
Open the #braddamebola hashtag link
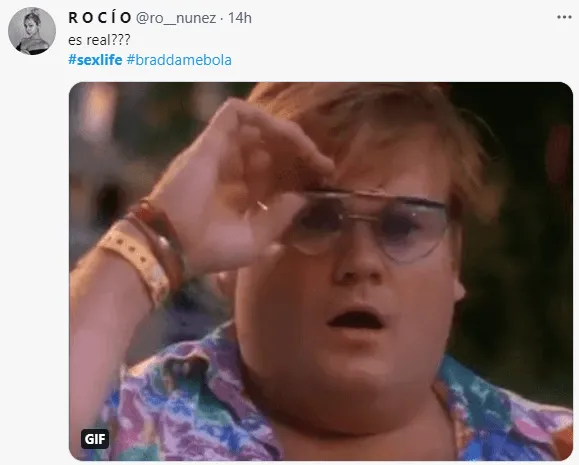point(179,60)
